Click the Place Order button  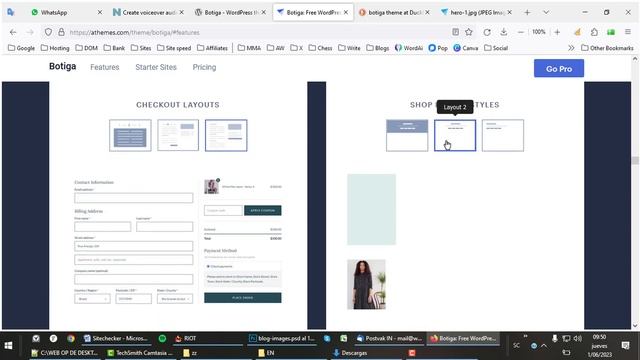coord(242,298)
